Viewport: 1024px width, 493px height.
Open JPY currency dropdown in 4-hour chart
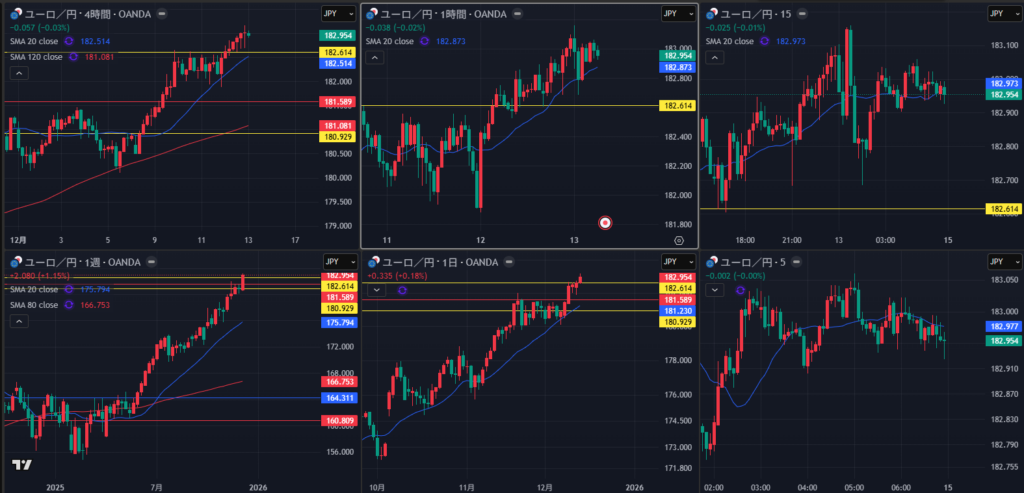[338, 14]
